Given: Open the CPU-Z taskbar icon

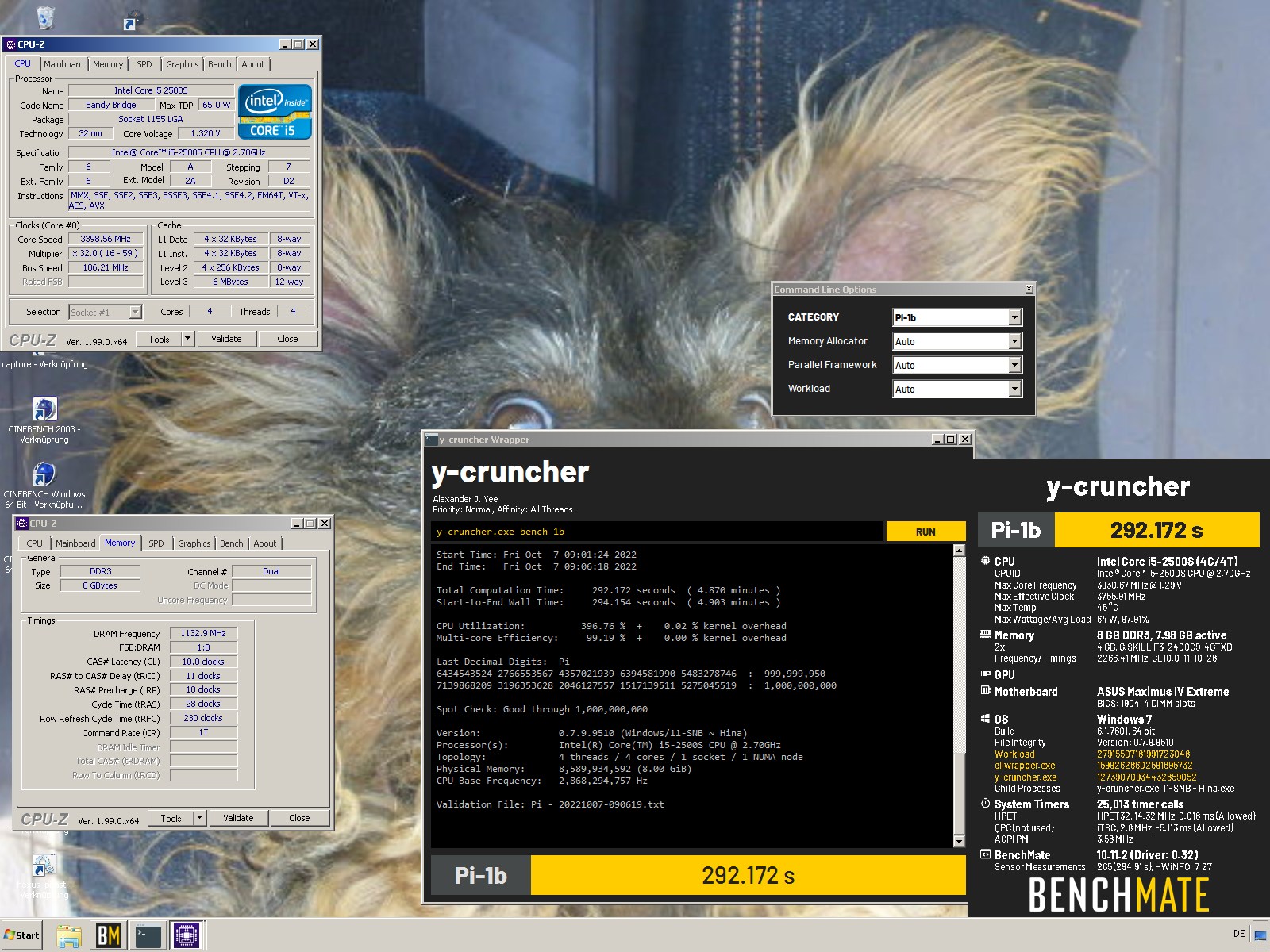Looking at the screenshot, I should point(187,935).
